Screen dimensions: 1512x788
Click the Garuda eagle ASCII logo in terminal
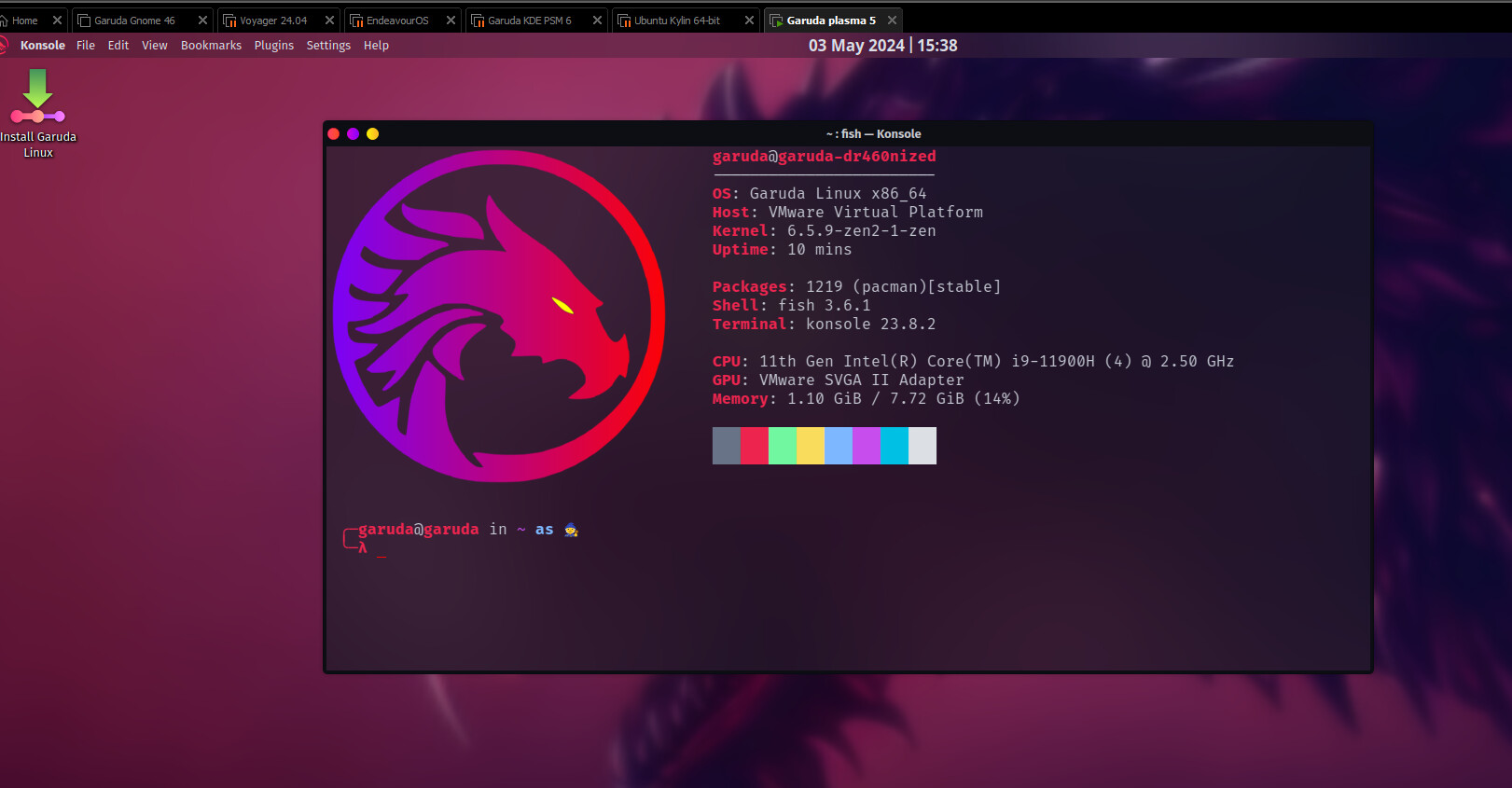499,316
